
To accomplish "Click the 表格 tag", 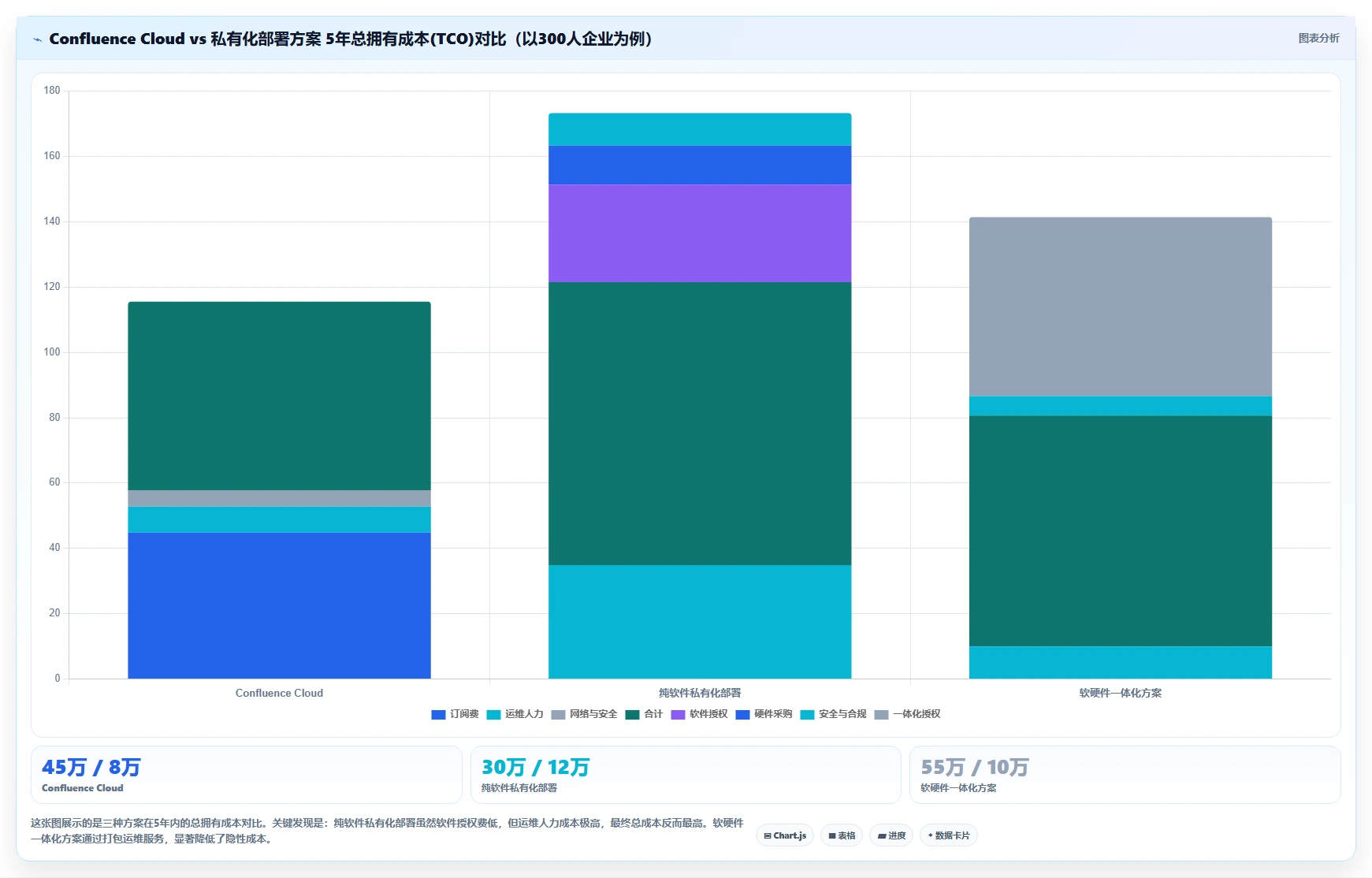I will (842, 835).
